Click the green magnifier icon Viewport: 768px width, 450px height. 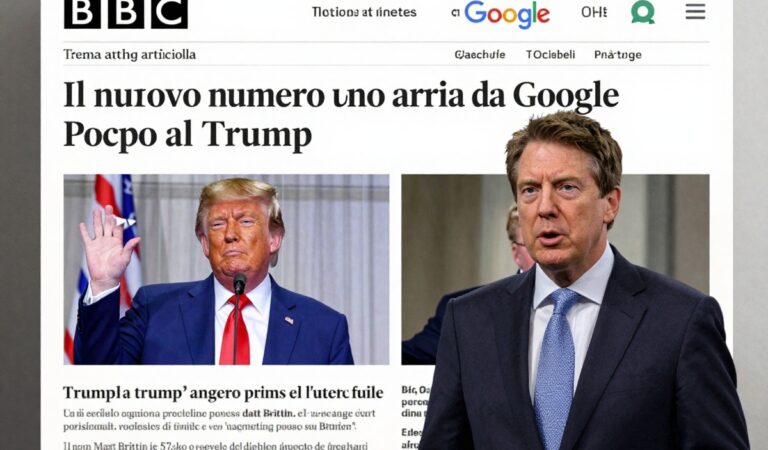[x=643, y=12]
